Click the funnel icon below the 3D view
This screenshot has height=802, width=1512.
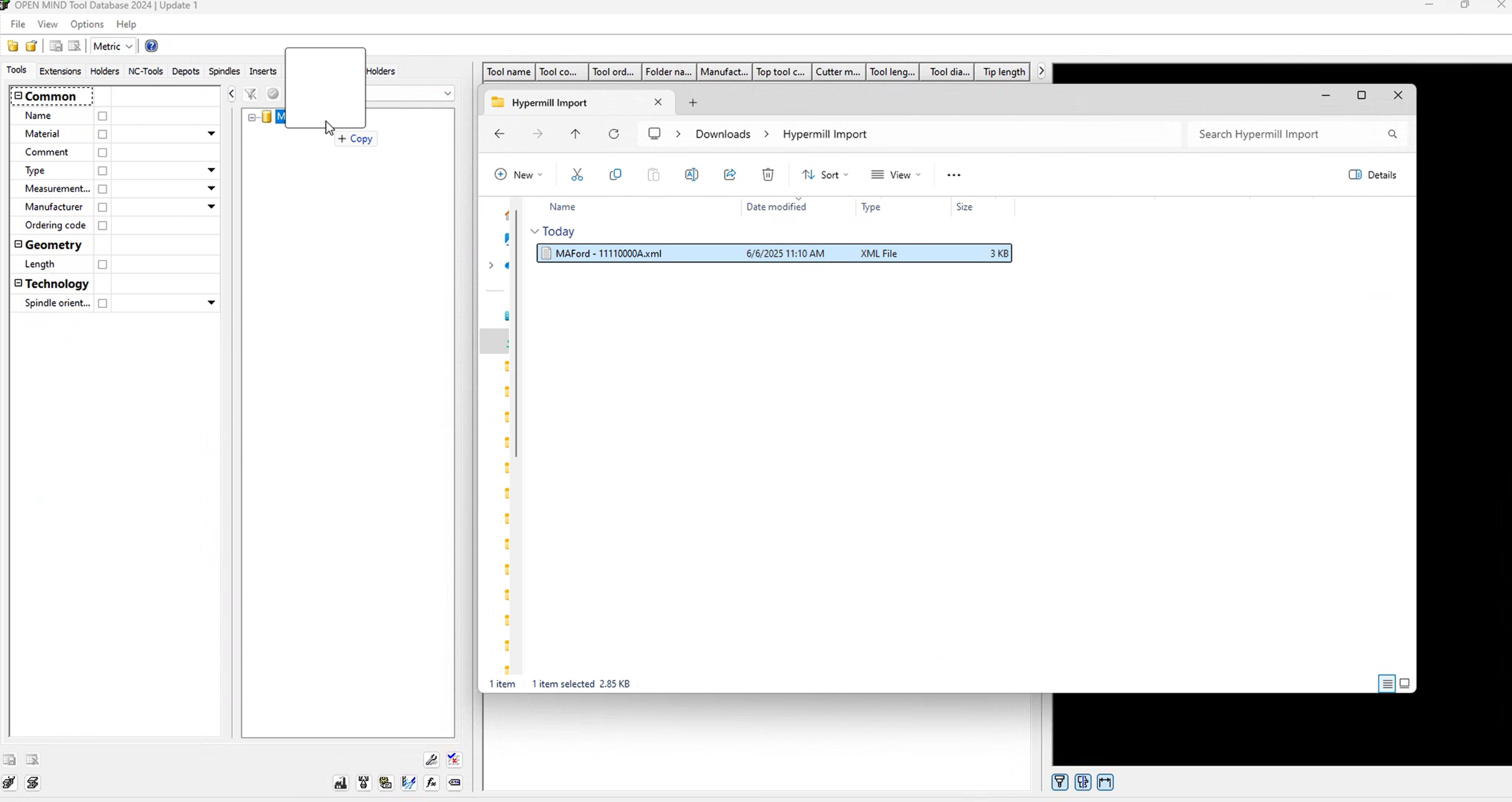point(1060,782)
